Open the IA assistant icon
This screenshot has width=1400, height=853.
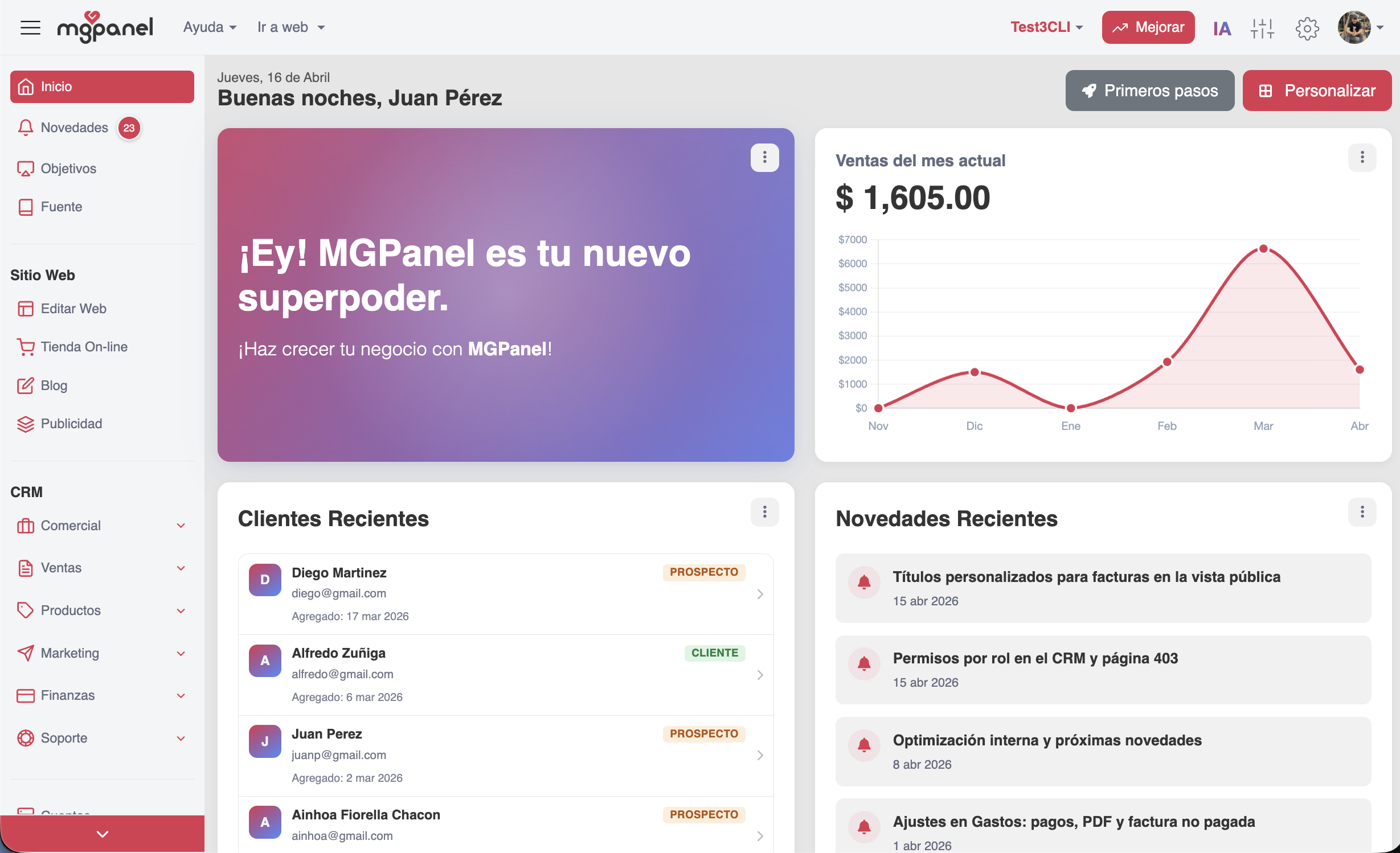point(1222,28)
